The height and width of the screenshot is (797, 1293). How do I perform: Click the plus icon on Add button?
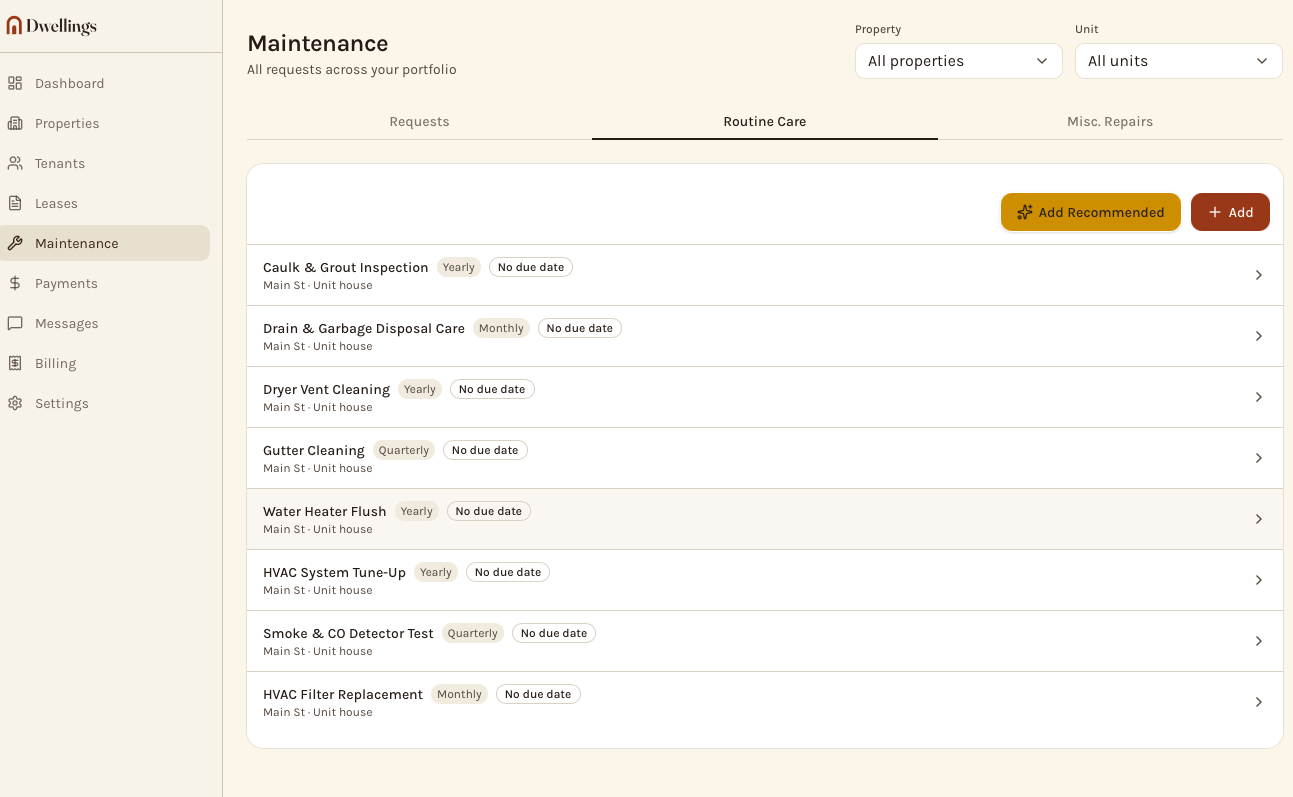click(1215, 212)
